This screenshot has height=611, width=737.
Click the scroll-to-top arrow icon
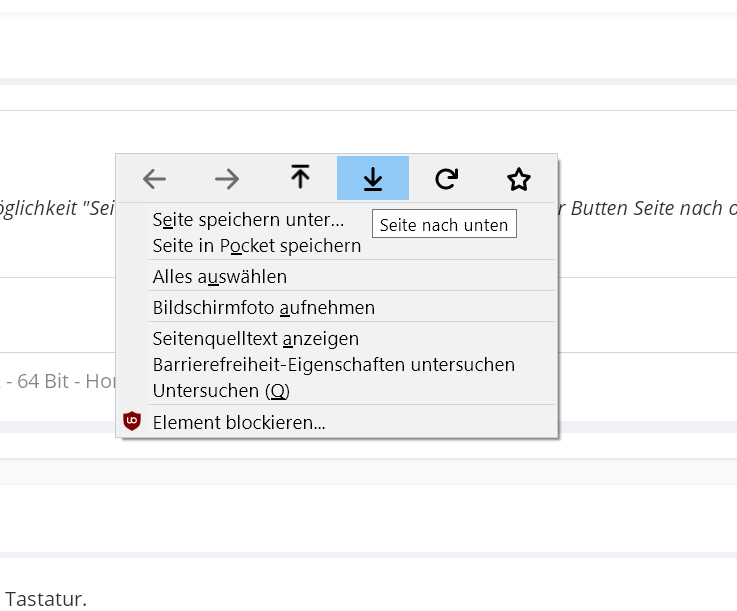(x=300, y=178)
